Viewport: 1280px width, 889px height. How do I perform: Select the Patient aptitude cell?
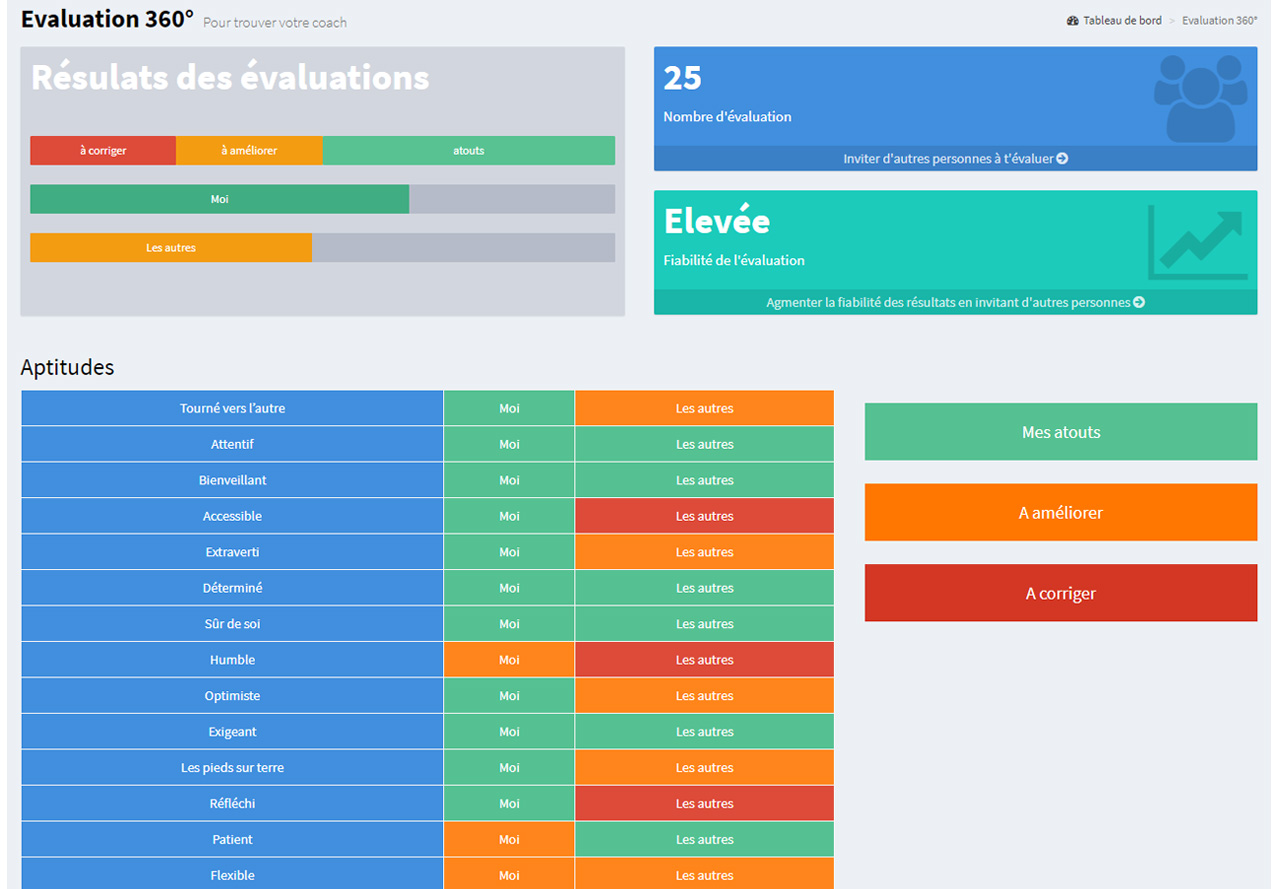coord(232,840)
